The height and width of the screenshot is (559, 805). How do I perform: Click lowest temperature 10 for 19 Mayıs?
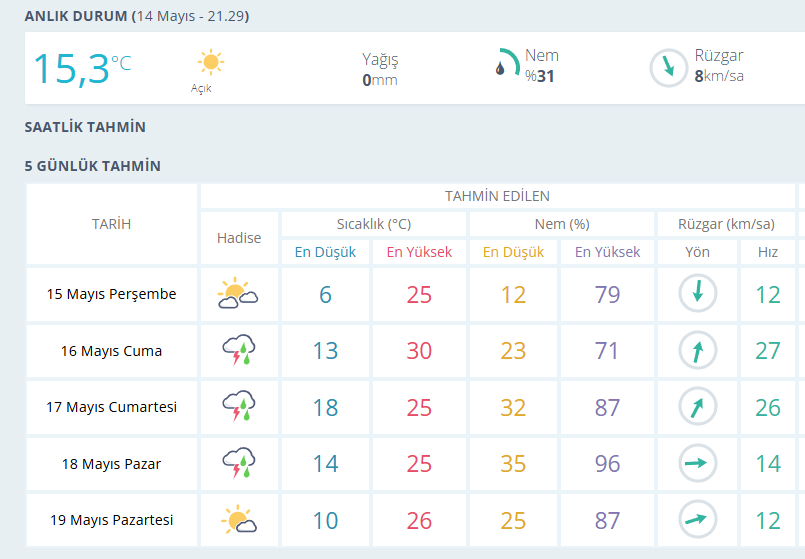(325, 521)
